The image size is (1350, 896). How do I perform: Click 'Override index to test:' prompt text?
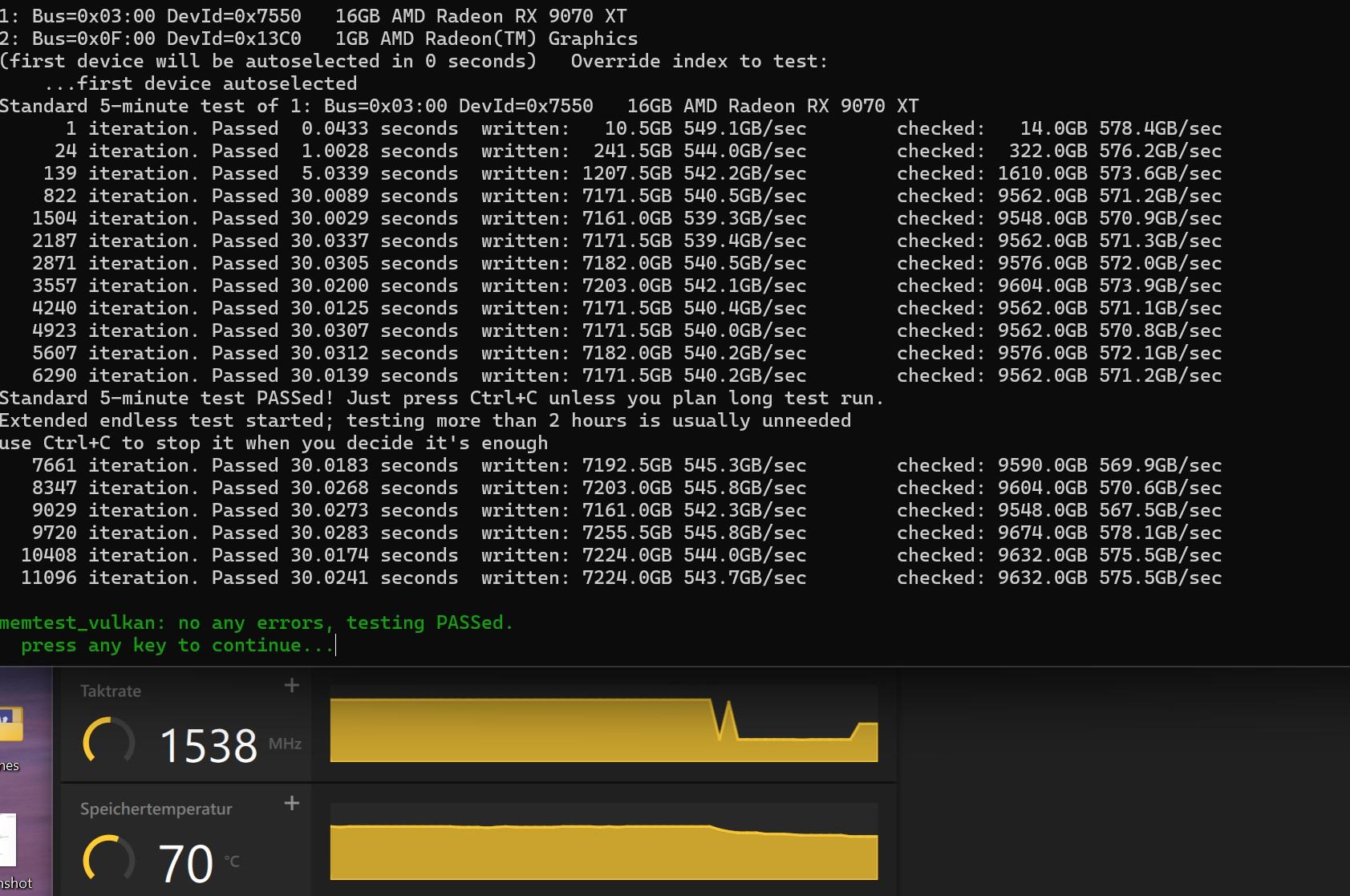[x=699, y=61]
